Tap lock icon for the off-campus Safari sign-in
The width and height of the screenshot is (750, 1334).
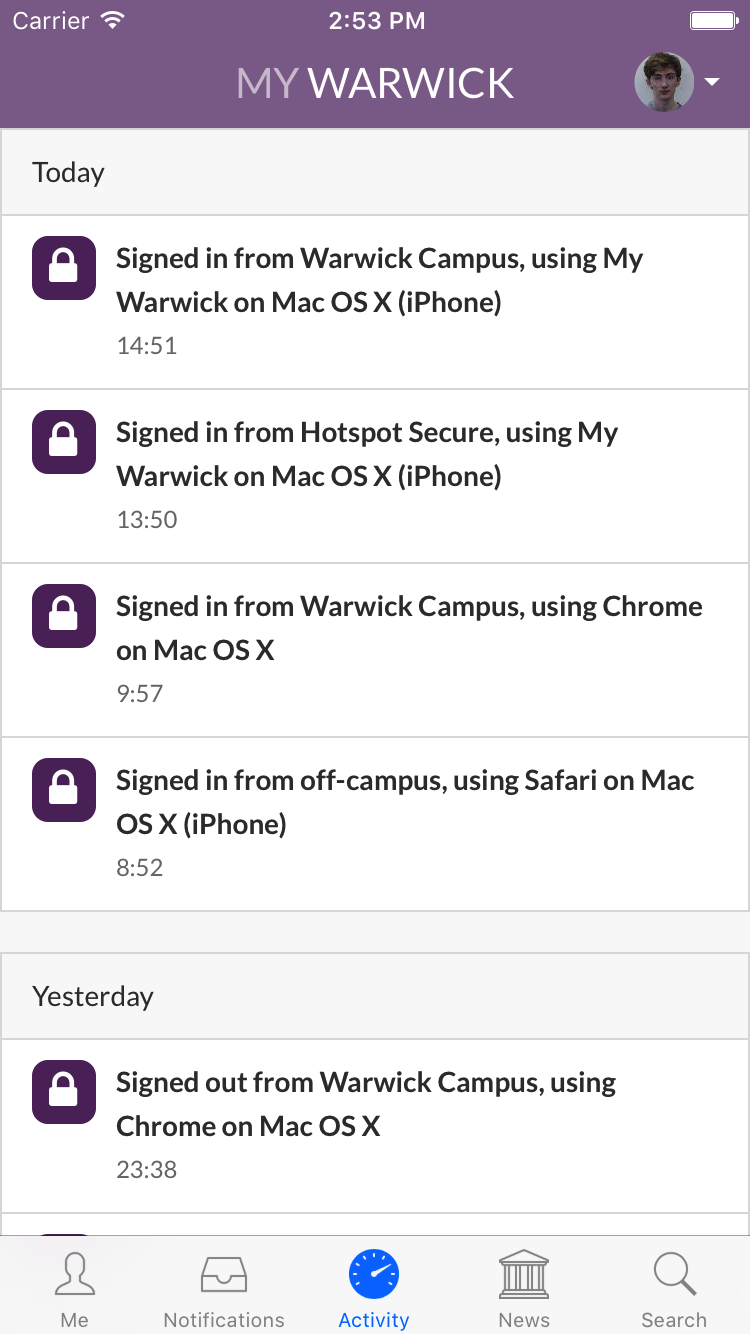click(x=64, y=790)
